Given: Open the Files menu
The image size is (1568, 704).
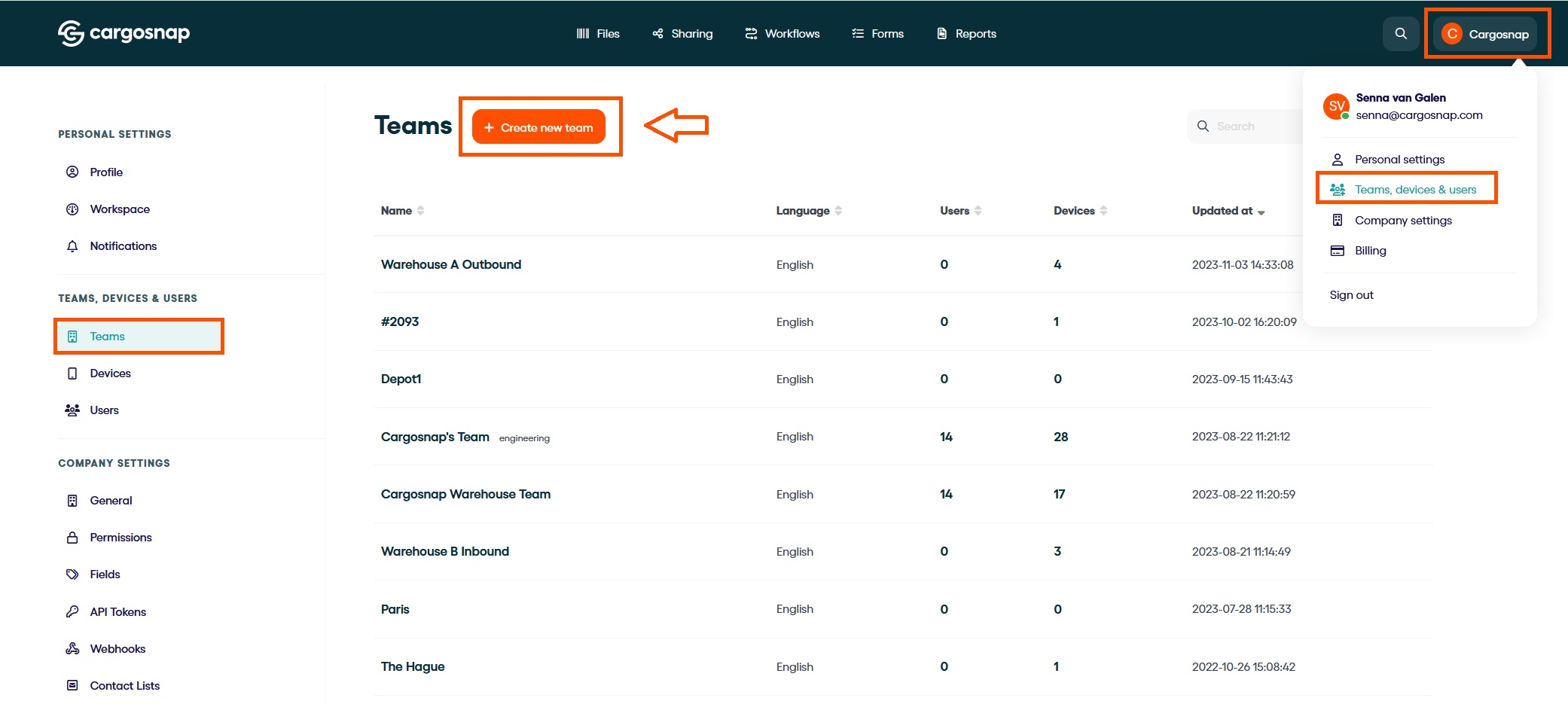Looking at the screenshot, I should pos(598,34).
